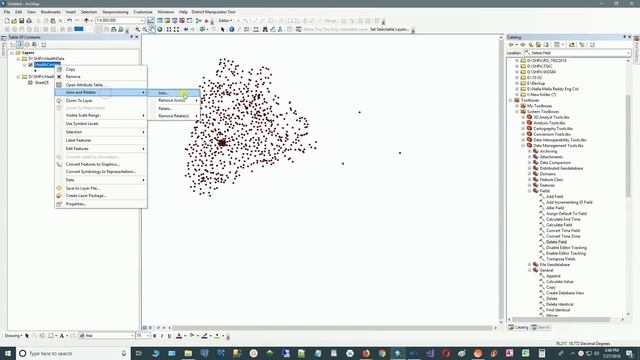The height and width of the screenshot is (360, 640).
Task: Open the font name dropdown
Action: tap(132, 336)
